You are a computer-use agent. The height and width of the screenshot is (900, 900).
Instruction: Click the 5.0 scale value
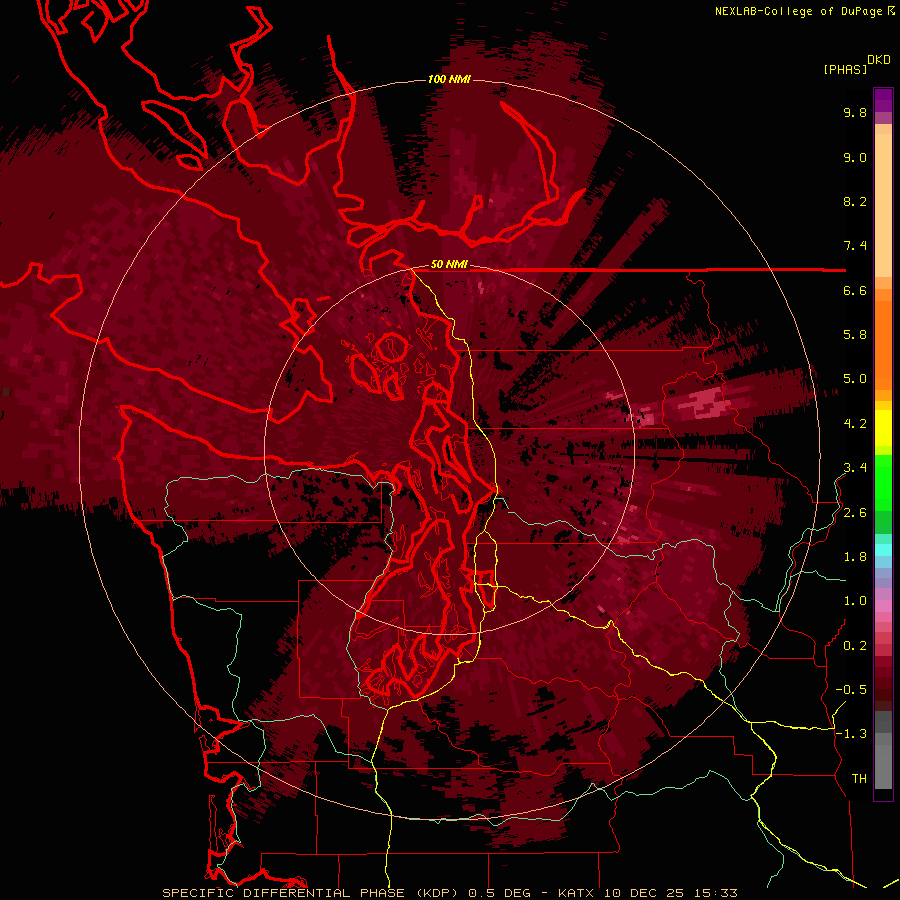coord(855,379)
